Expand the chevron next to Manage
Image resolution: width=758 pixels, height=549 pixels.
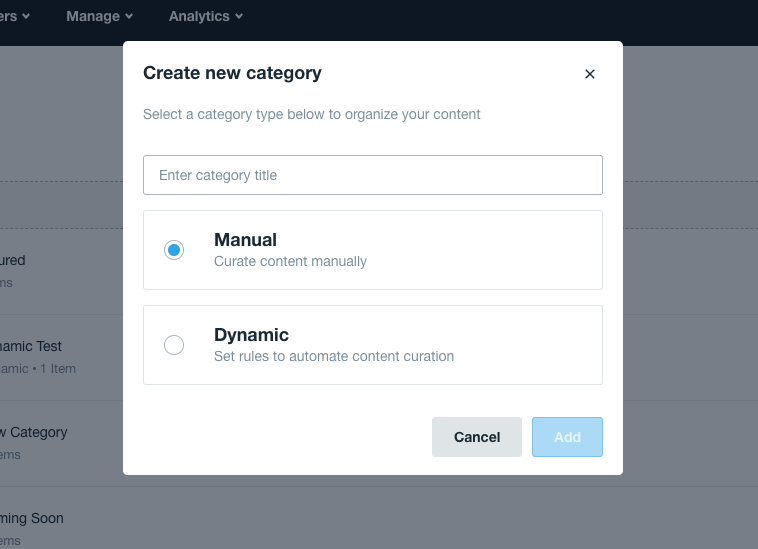tap(129, 17)
